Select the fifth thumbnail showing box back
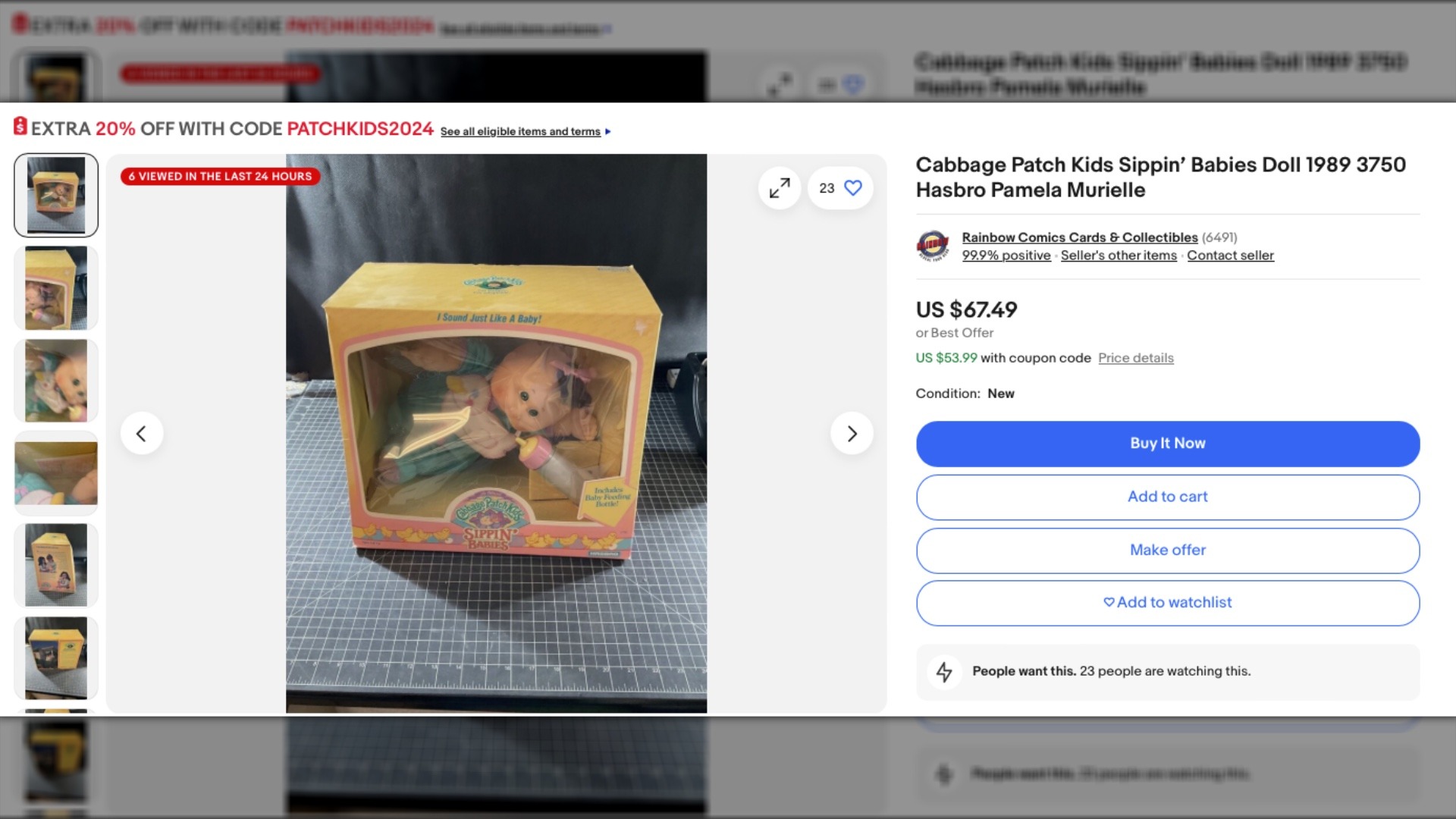The image size is (1456, 819). (56, 566)
